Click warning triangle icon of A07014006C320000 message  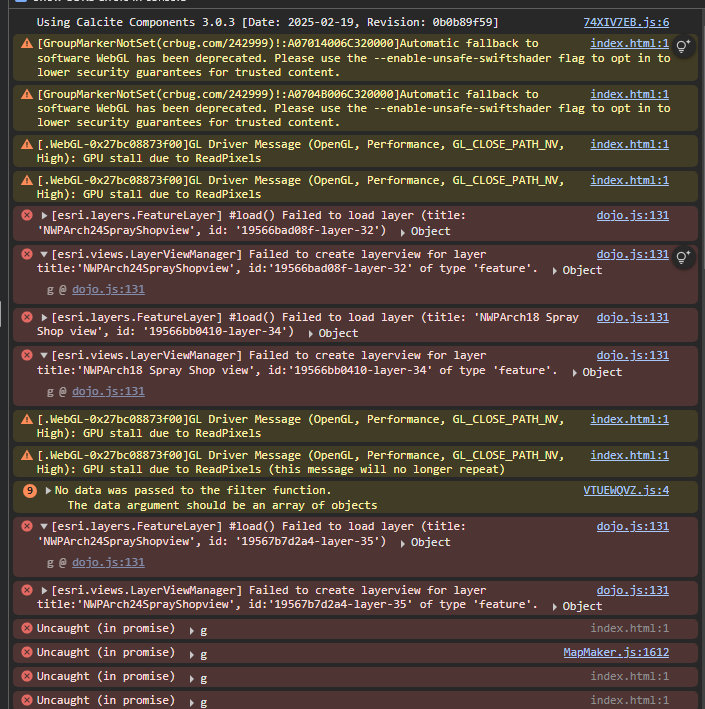(x=27, y=43)
